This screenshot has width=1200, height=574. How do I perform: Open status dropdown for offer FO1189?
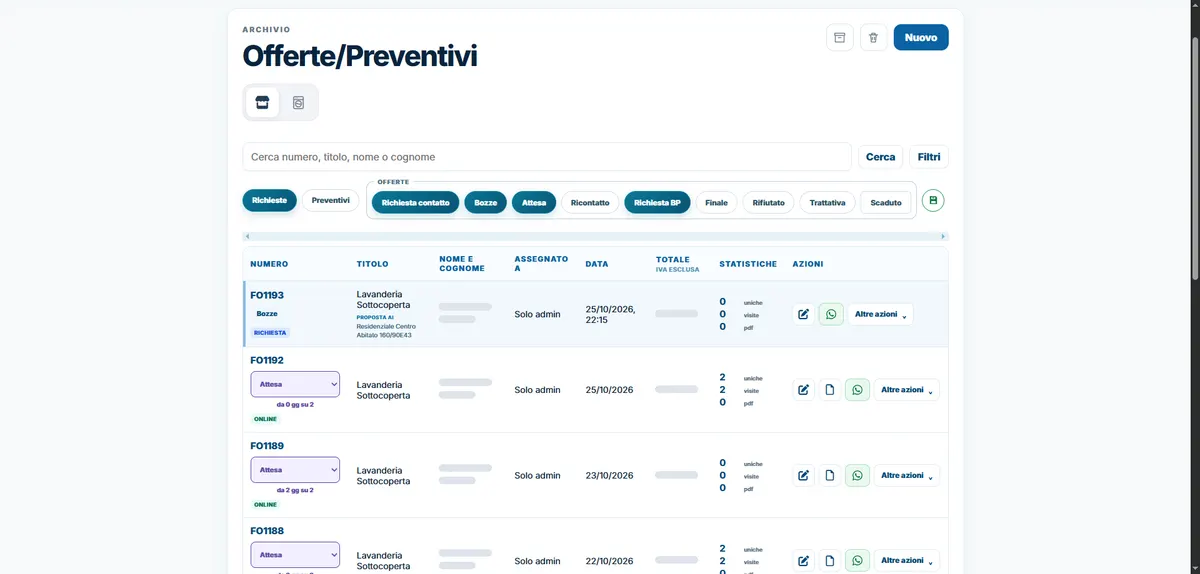coord(295,469)
